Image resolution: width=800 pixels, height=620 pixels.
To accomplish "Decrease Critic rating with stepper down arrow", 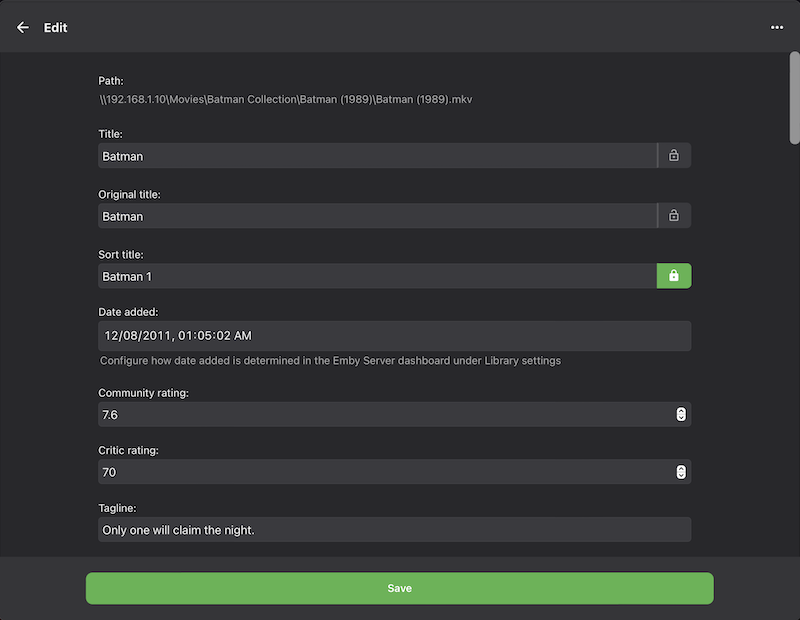I will click(681, 476).
